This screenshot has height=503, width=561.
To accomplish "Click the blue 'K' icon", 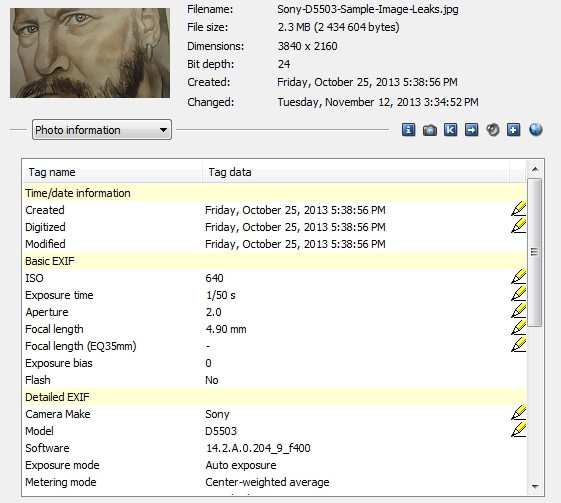I will pyautogui.click(x=450, y=130).
